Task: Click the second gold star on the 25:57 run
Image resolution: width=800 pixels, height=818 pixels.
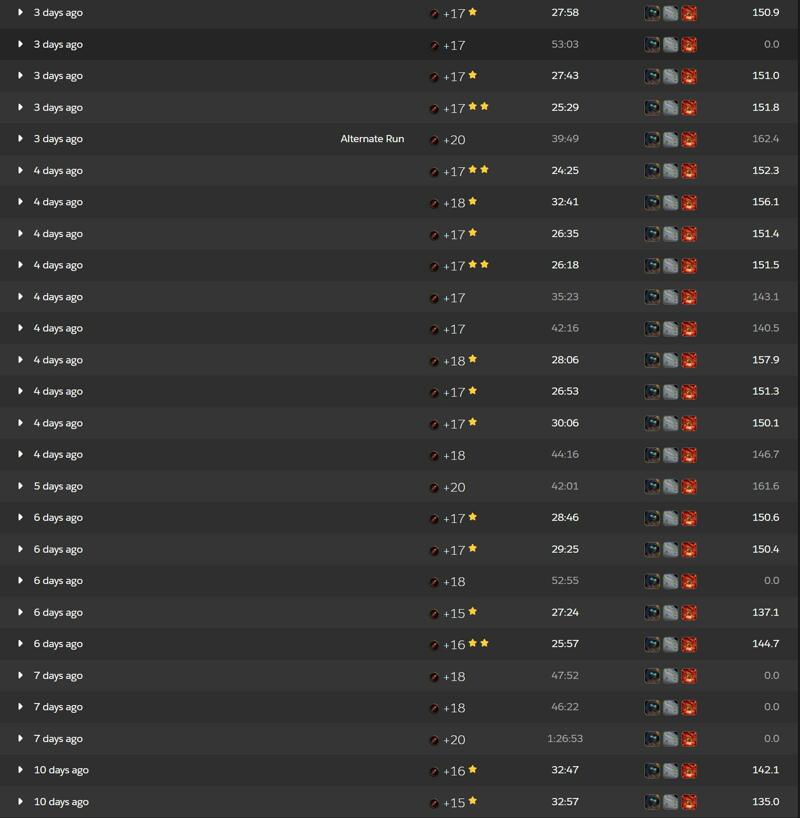Action: tap(484, 643)
